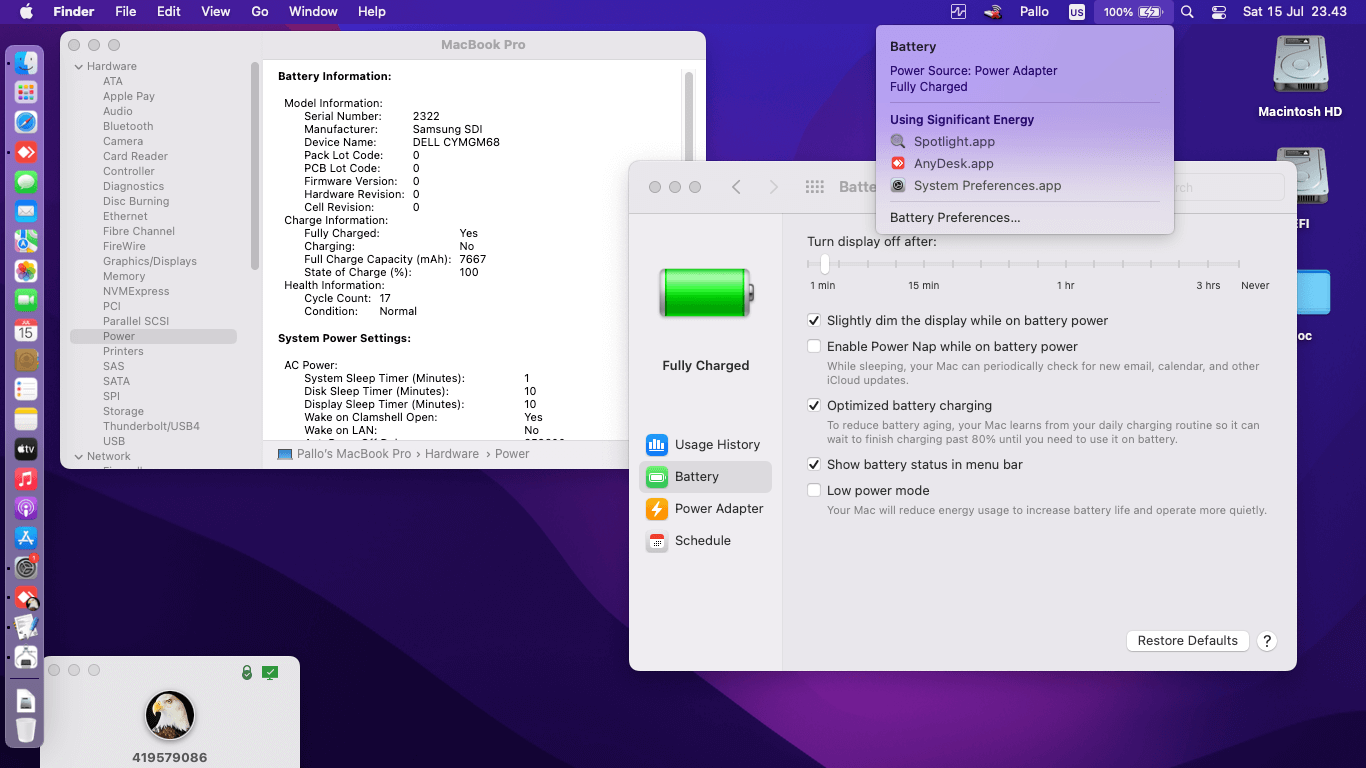Select Usage History in Battery sidebar
Screen dimensions: 1366x768
point(705,445)
